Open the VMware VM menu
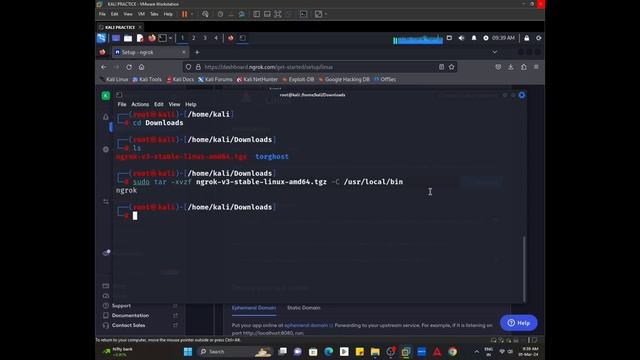Image resolution: width=640 pixels, height=360 pixels. pos(141,14)
